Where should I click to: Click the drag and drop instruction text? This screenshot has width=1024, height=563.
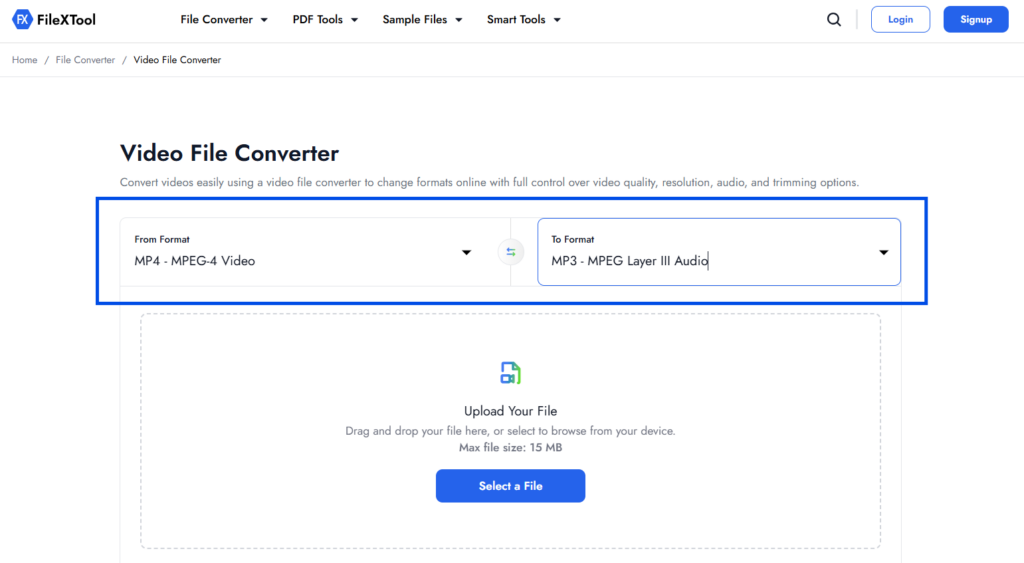tap(511, 431)
